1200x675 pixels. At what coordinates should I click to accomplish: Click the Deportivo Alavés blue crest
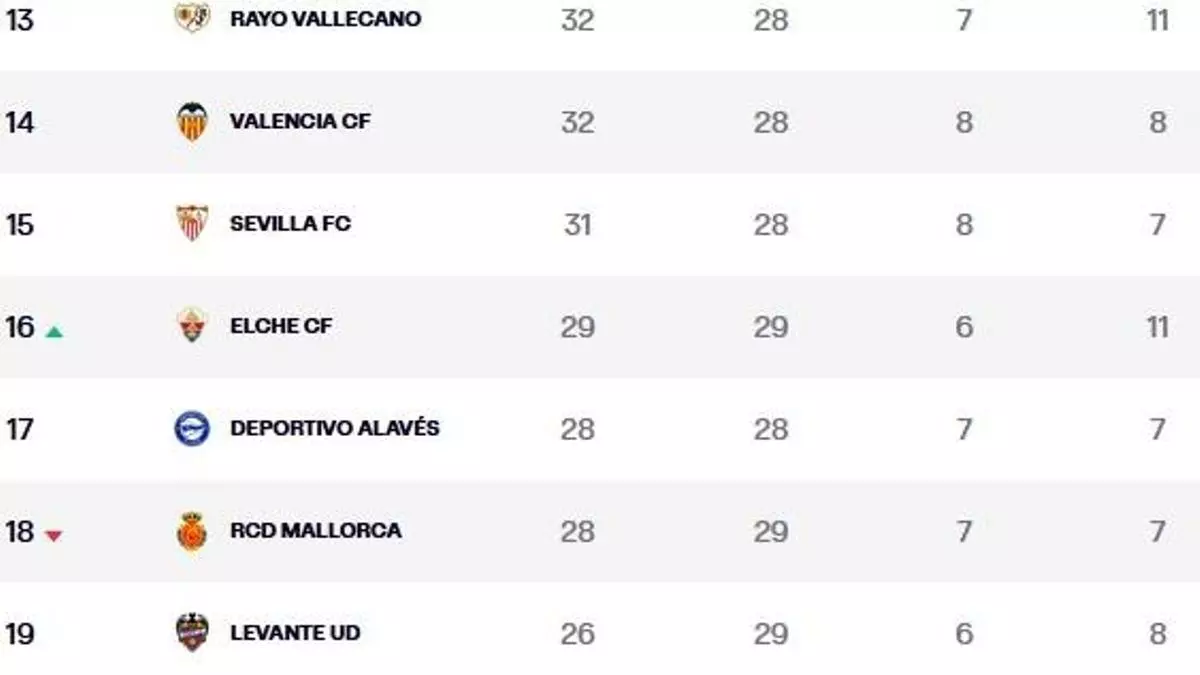point(192,429)
